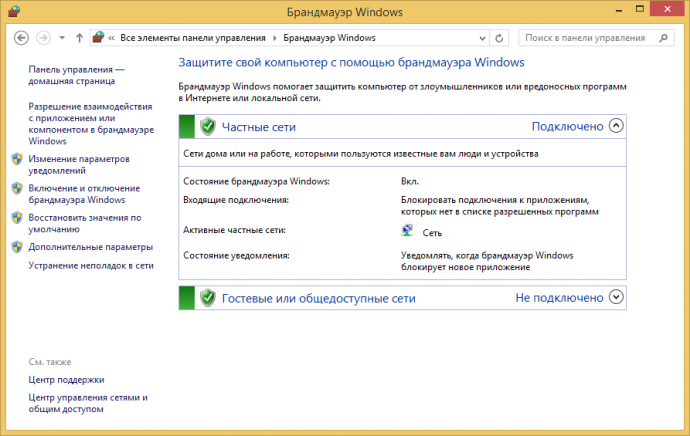Screen dimensions: 690x436
Task: Click the magnifier search icon
Action: 663,38
